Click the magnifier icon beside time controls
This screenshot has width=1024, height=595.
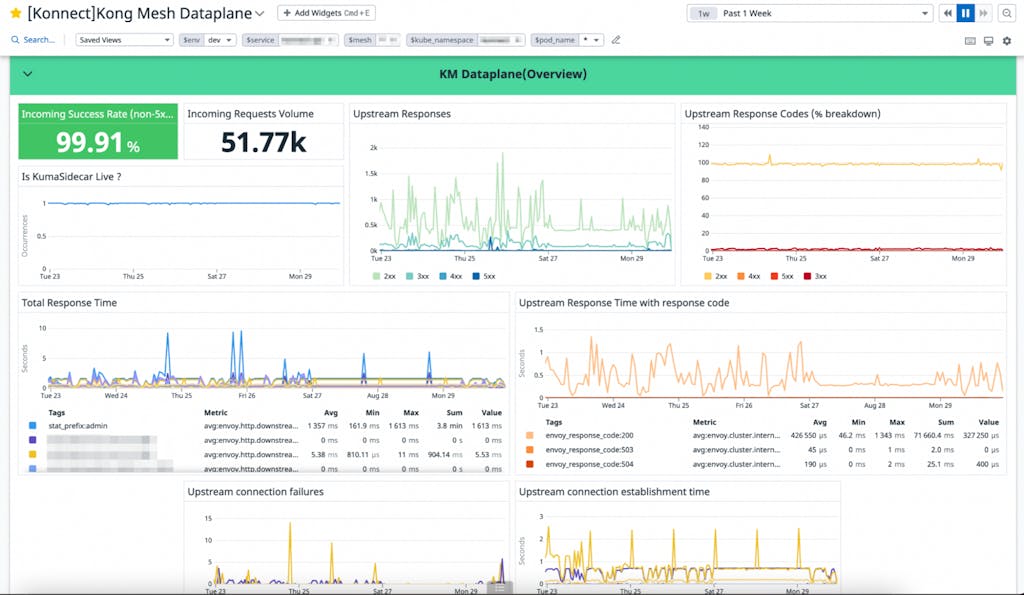(x=1005, y=13)
